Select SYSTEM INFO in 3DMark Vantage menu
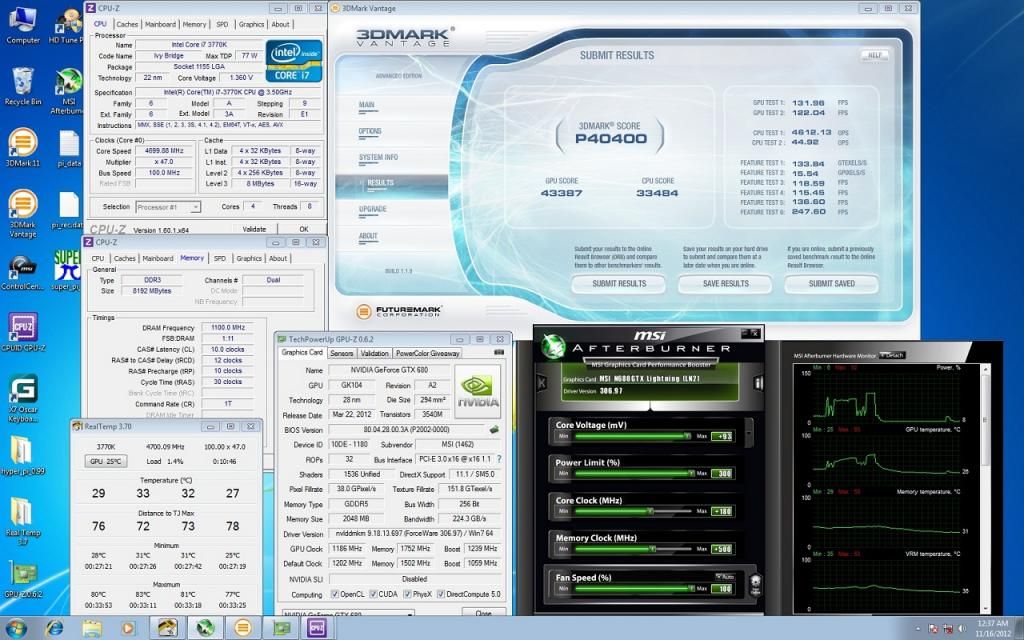This screenshot has width=1024, height=640. pyautogui.click(x=378, y=157)
